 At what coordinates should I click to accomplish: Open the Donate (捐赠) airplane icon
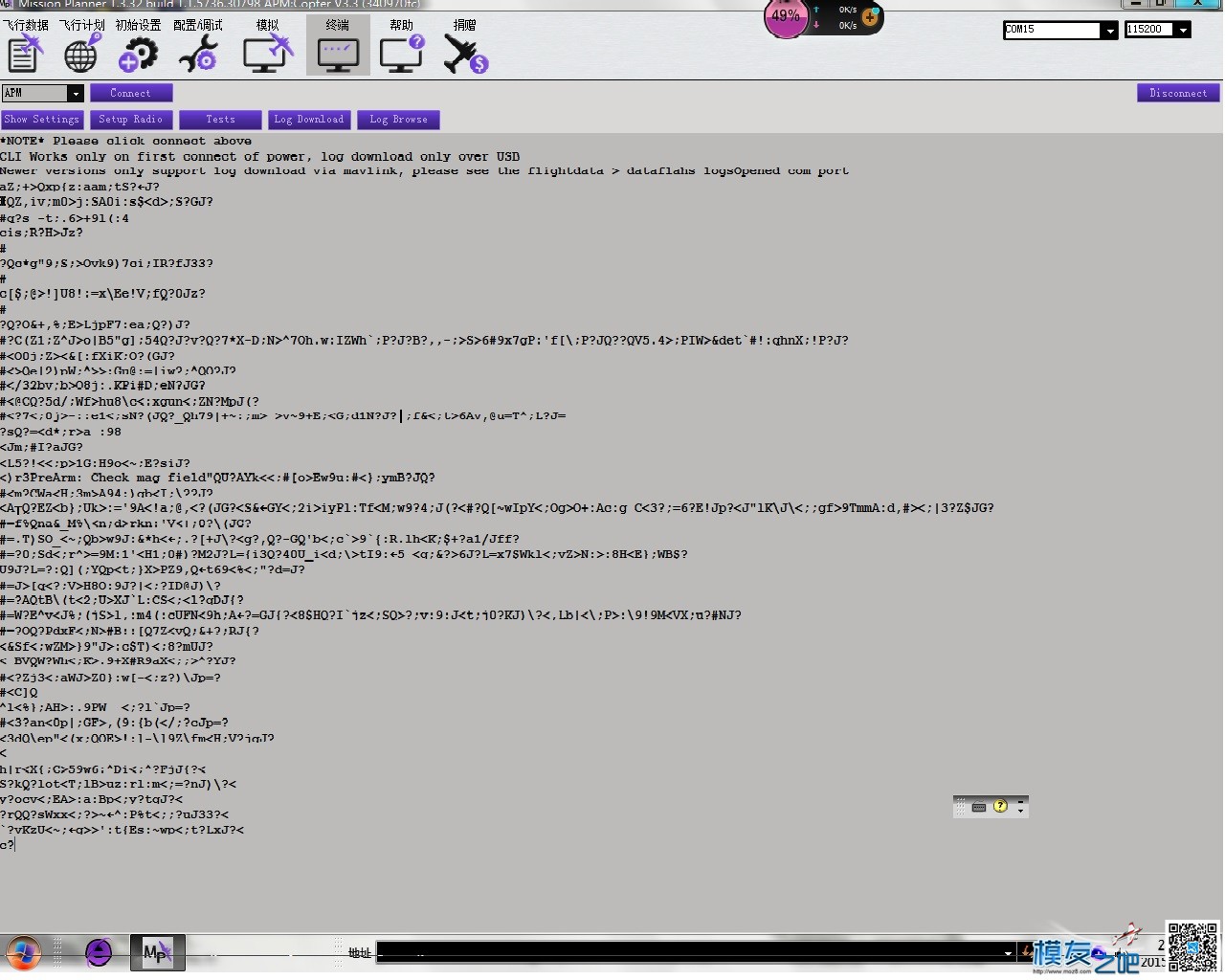(x=465, y=46)
